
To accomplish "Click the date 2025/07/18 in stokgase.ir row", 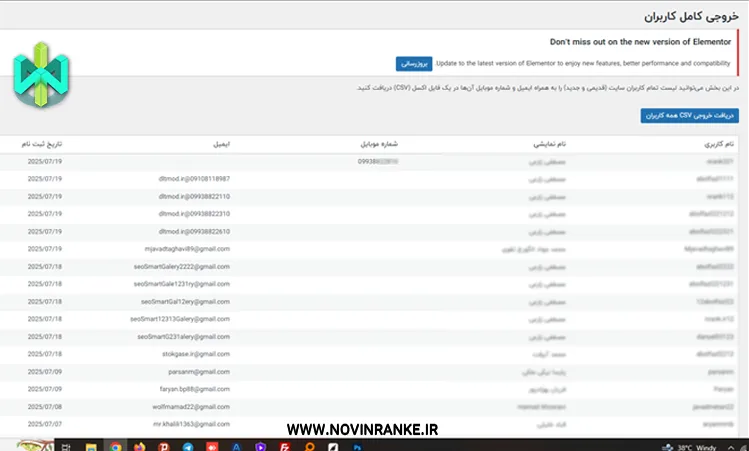I will [x=44, y=354].
